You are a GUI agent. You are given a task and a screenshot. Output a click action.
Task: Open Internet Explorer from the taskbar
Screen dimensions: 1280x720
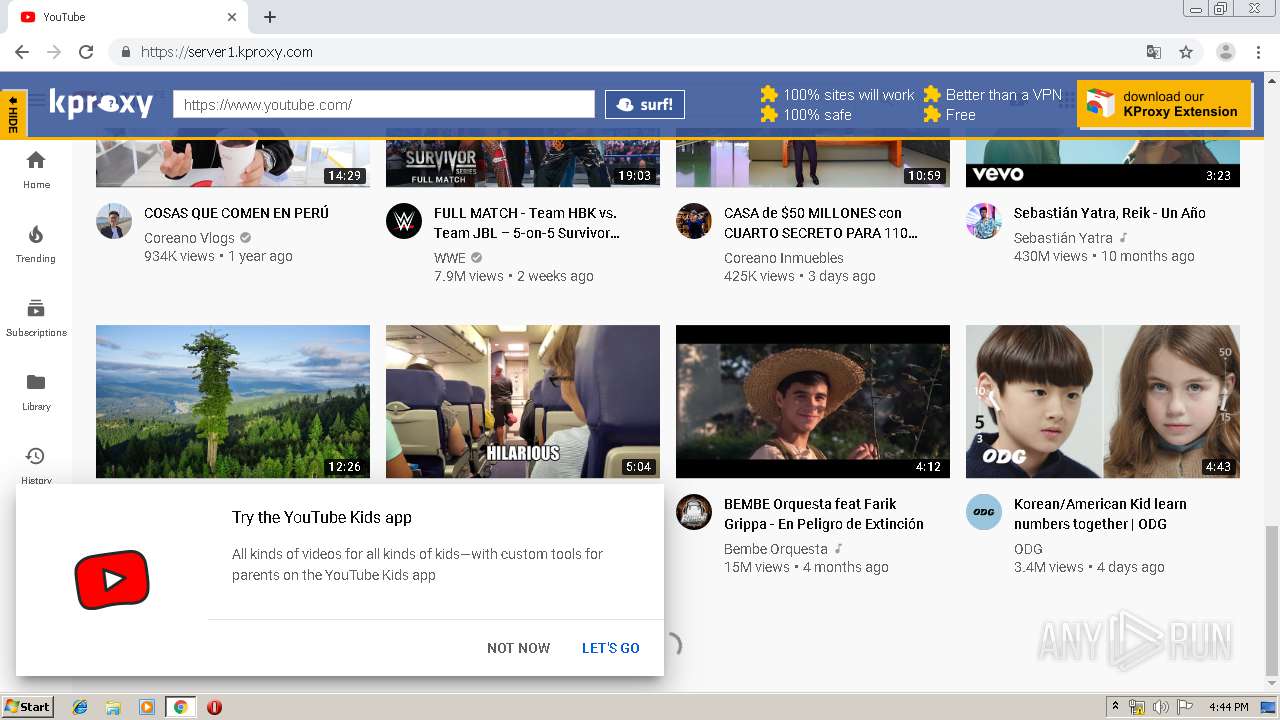click(x=80, y=707)
